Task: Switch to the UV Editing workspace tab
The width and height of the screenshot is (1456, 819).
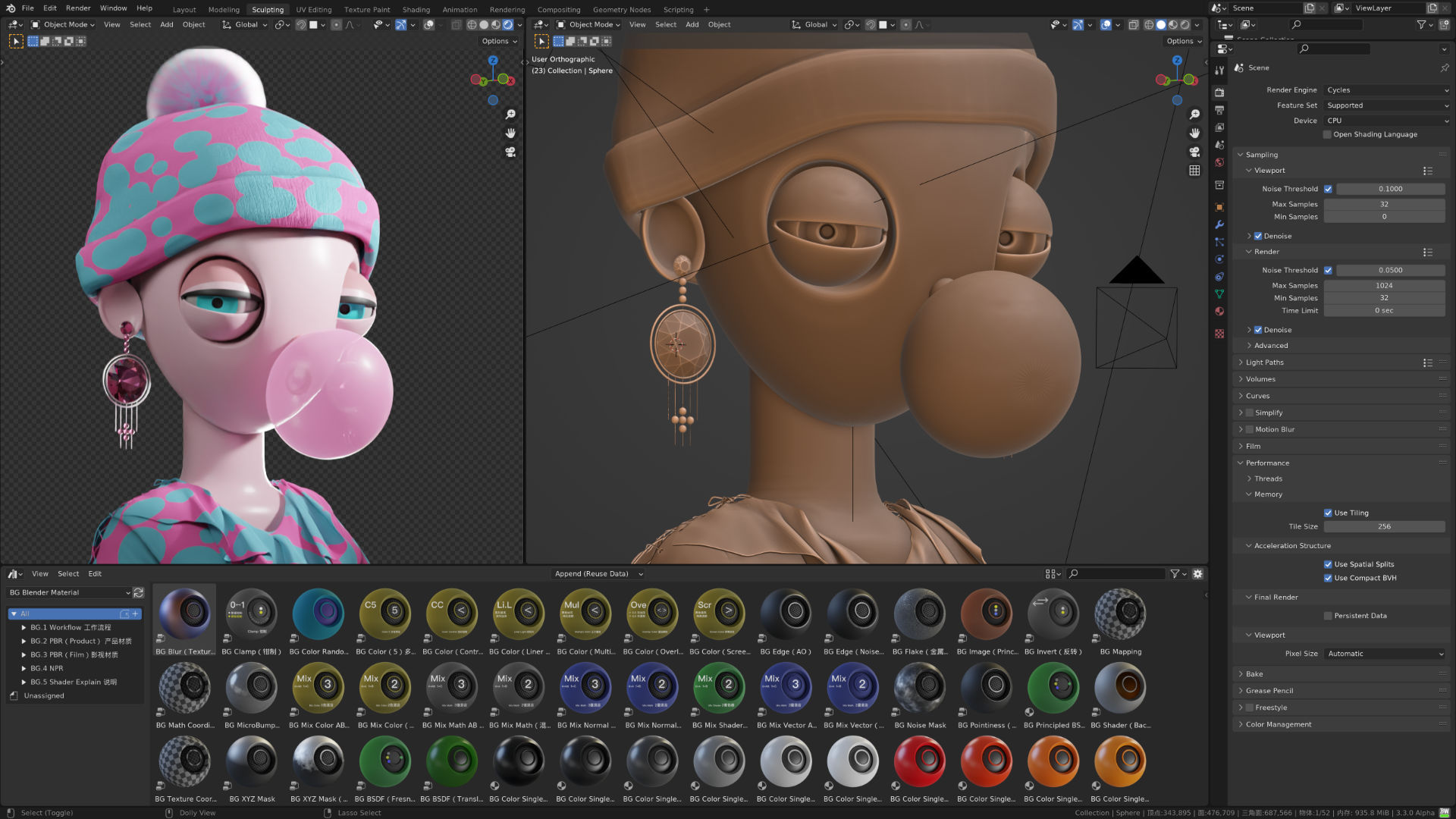Action: [x=314, y=10]
